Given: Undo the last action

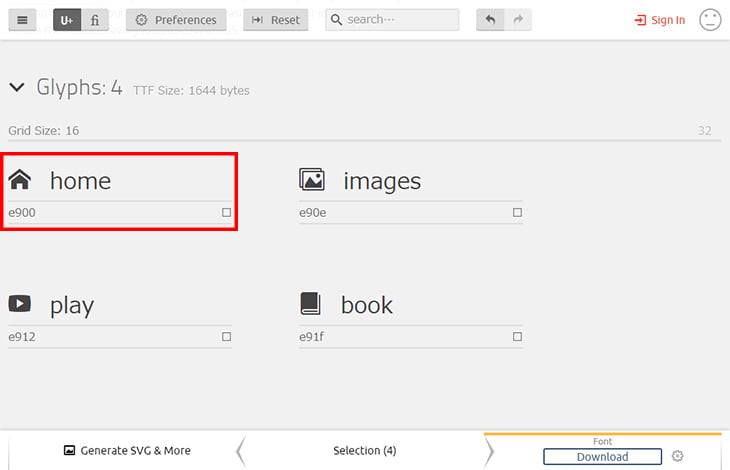Looking at the screenshot, I should coord(490,20).
